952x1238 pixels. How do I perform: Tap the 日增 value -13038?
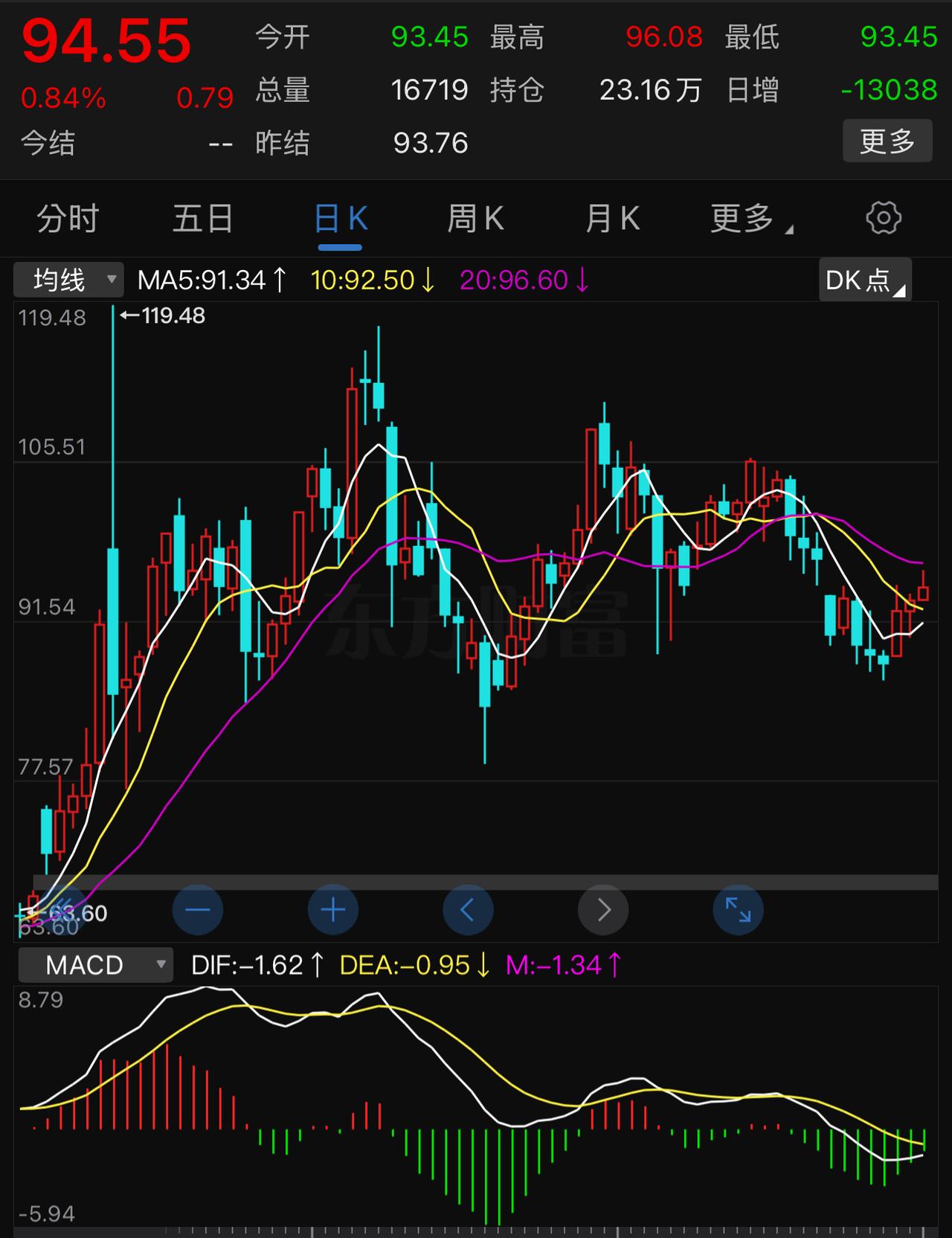(x=889, y=90)
